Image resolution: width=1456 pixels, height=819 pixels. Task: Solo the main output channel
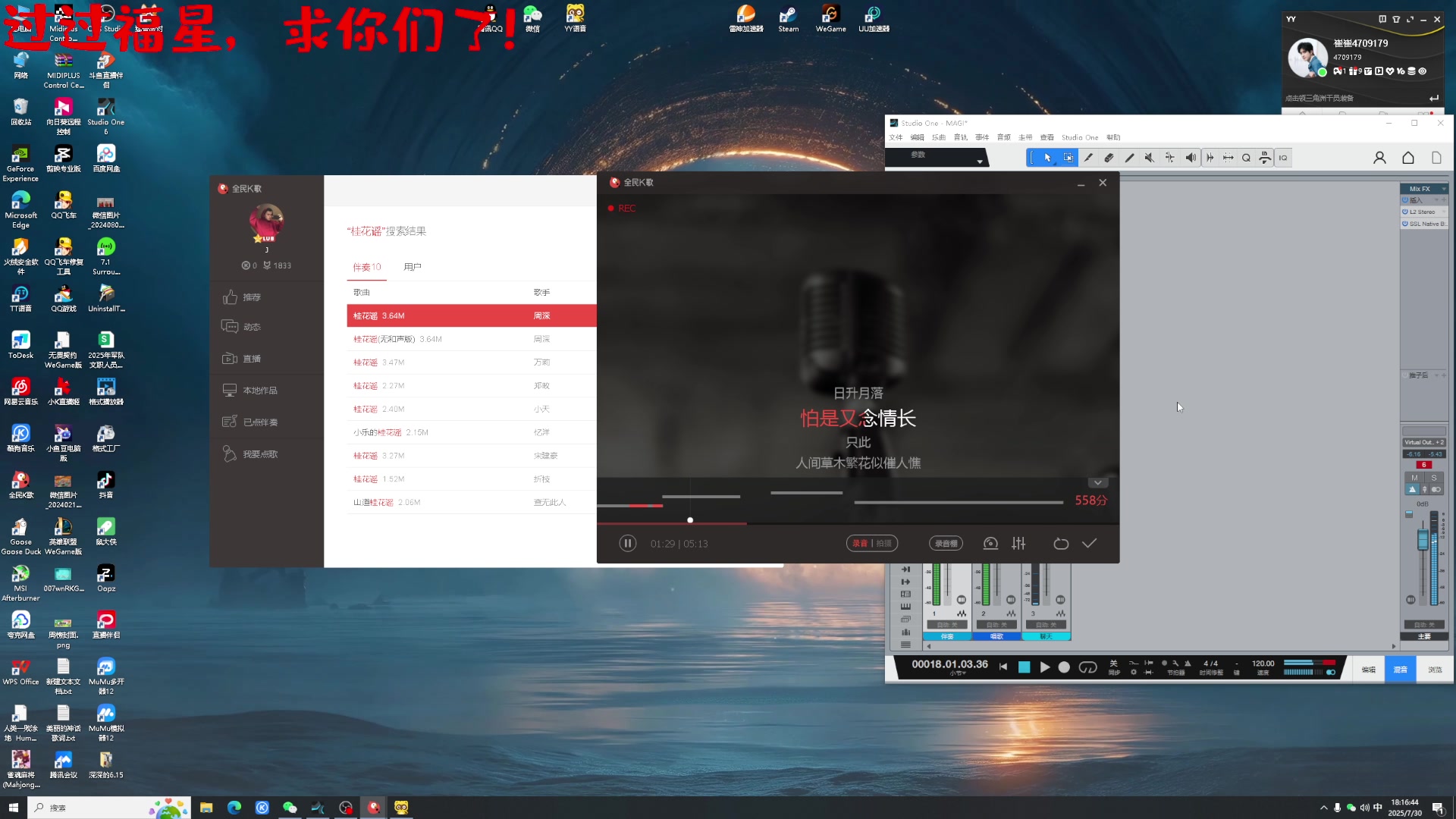click(x=1433, y=478)
